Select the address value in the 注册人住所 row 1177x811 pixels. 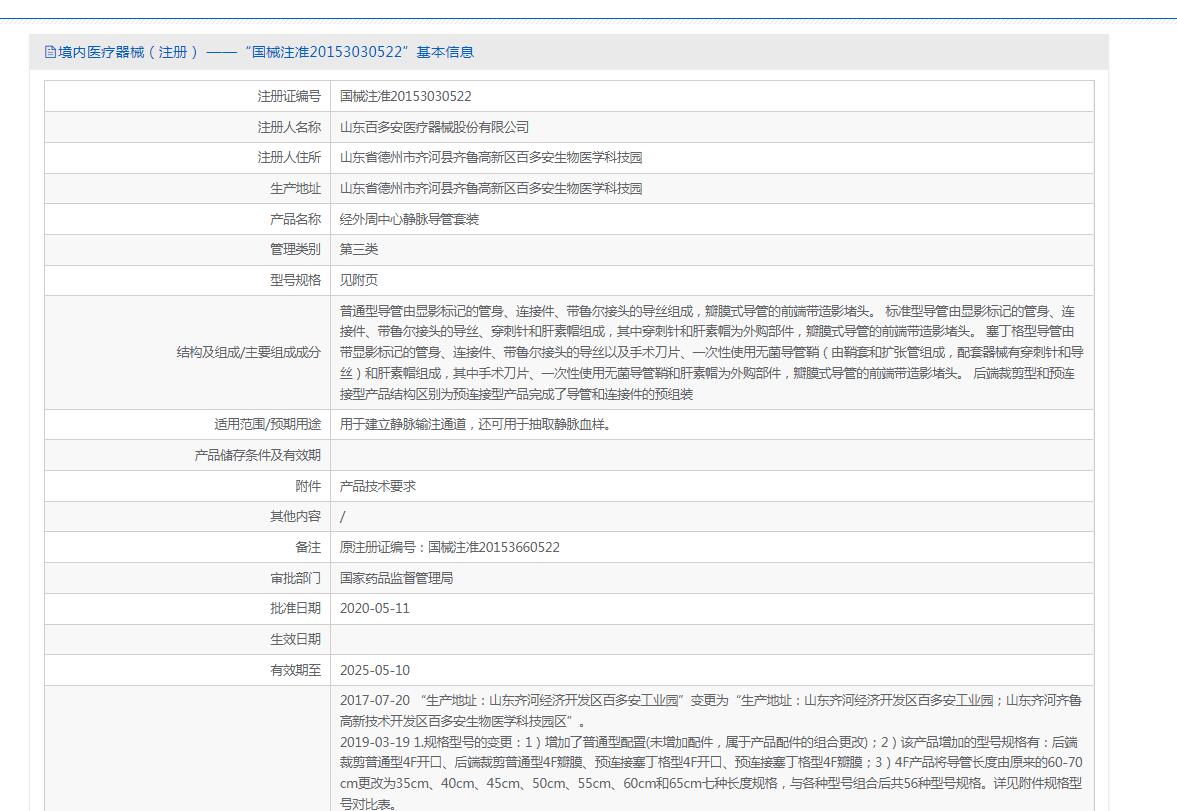coord(491,158)
